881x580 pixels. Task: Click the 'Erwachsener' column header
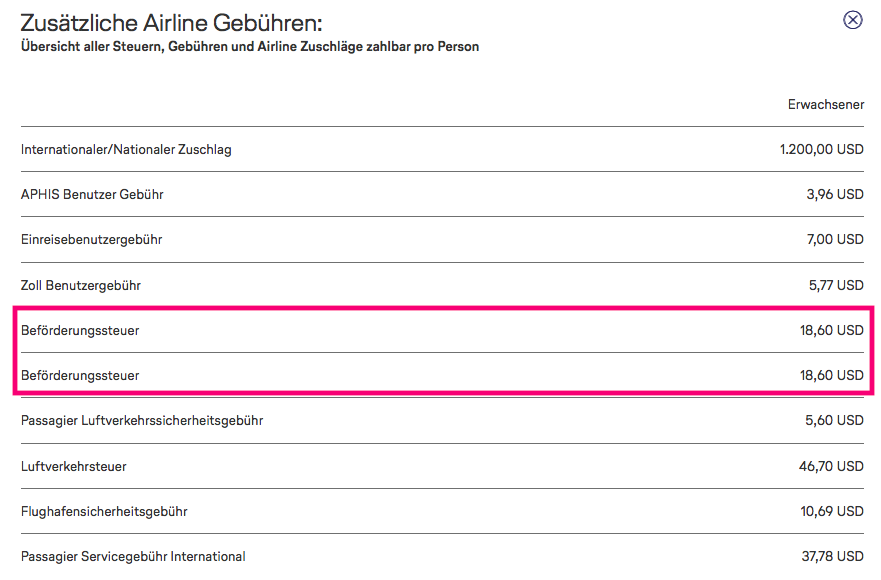[826, 105]
